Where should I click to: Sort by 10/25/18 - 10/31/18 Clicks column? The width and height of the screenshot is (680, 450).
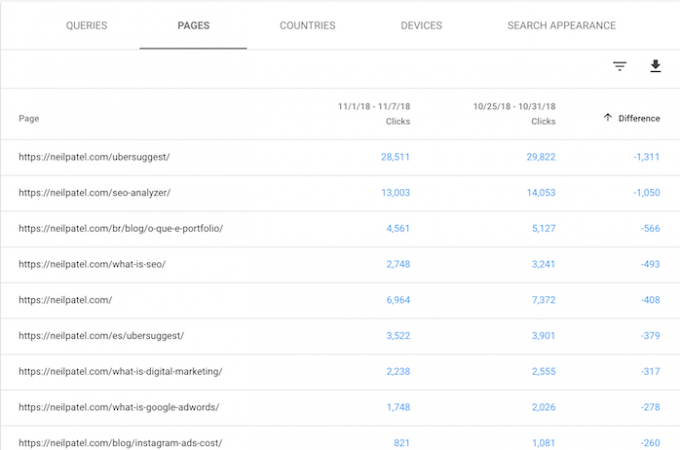coord(514,114)
